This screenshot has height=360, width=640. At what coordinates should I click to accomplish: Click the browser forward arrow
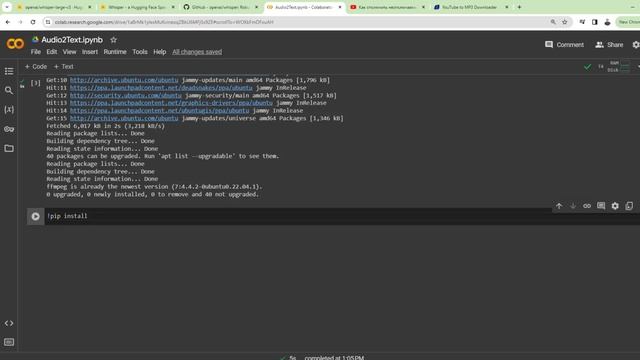[20, 22]
